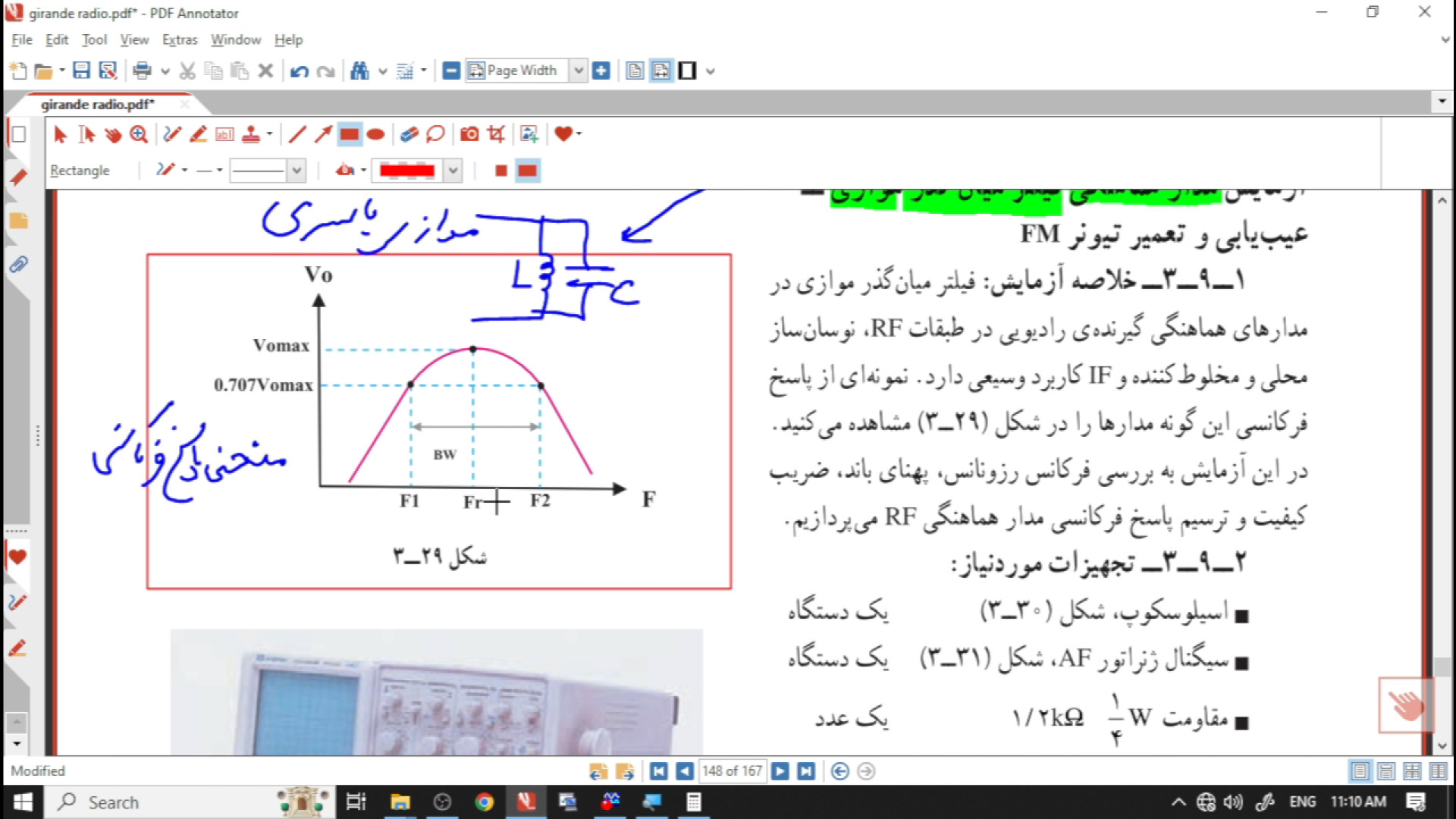Viewport: 1456px width, 819px height.
Task: Open the Page Width zoom dropdown
Action: [579, 71]
